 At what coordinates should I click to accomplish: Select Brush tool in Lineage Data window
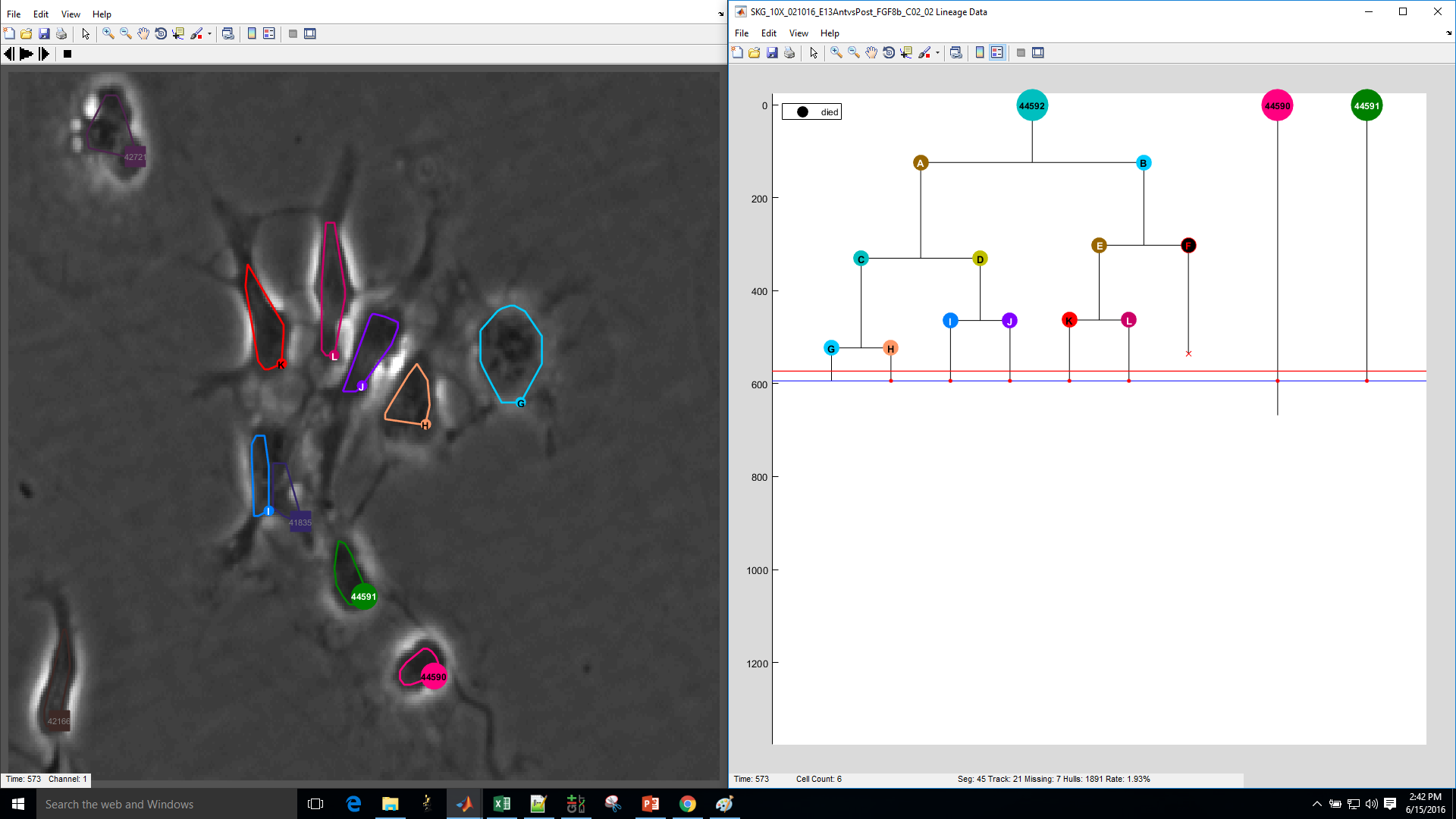point(924,52)
